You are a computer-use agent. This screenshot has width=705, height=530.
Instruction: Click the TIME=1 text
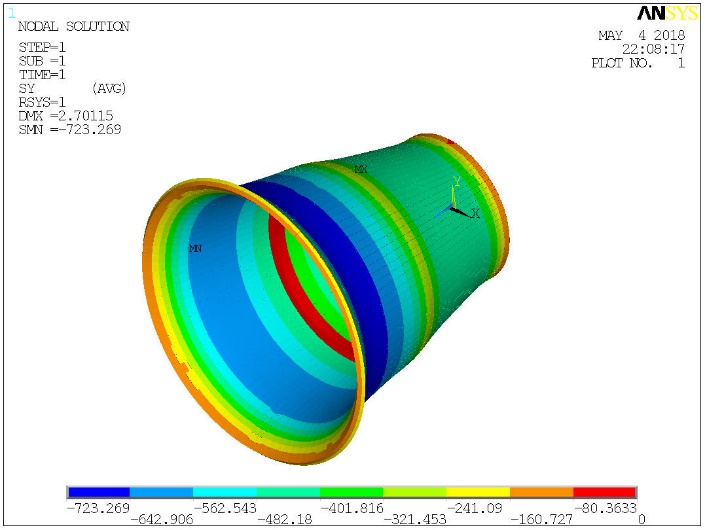coord(42,74)
